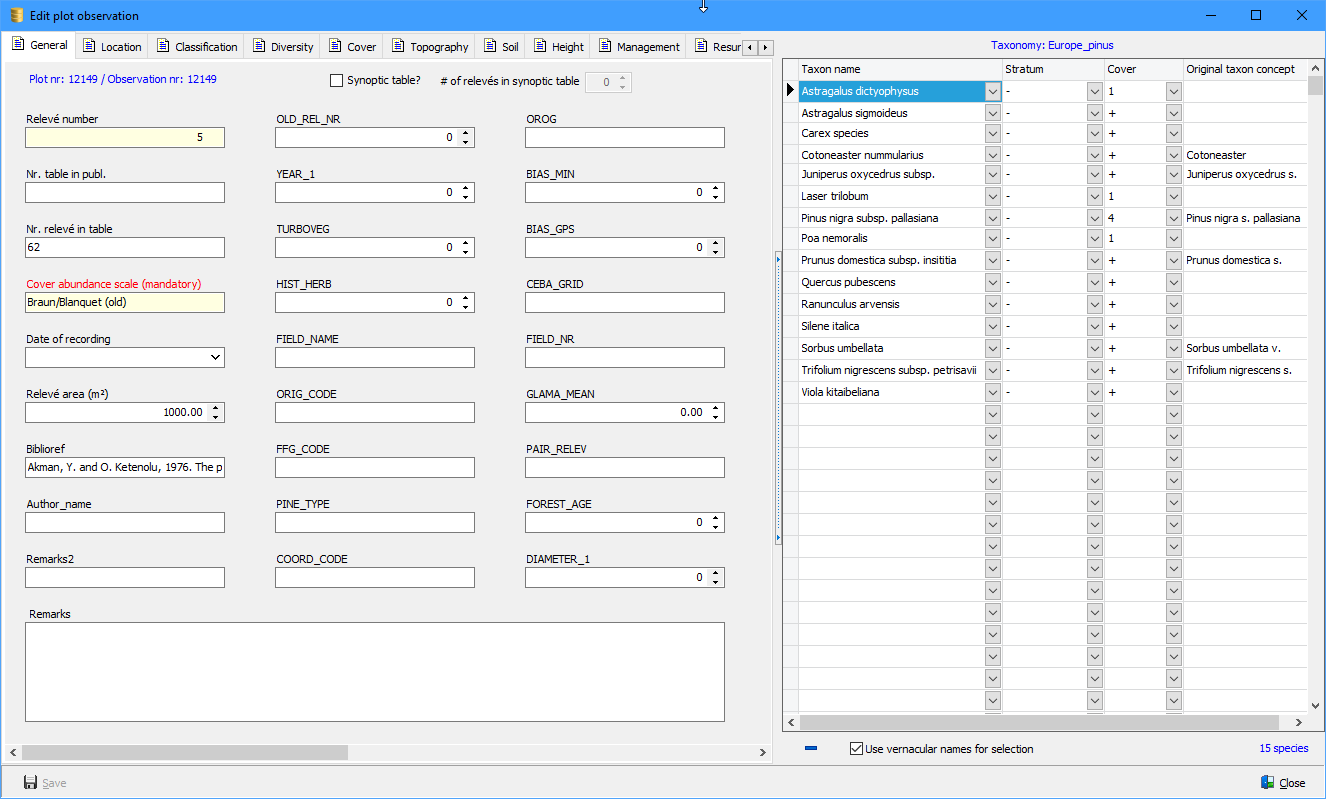Screen dimensions: 1326x799
Task: Click into the Remarks text box
Action: (x=374, y=671)
